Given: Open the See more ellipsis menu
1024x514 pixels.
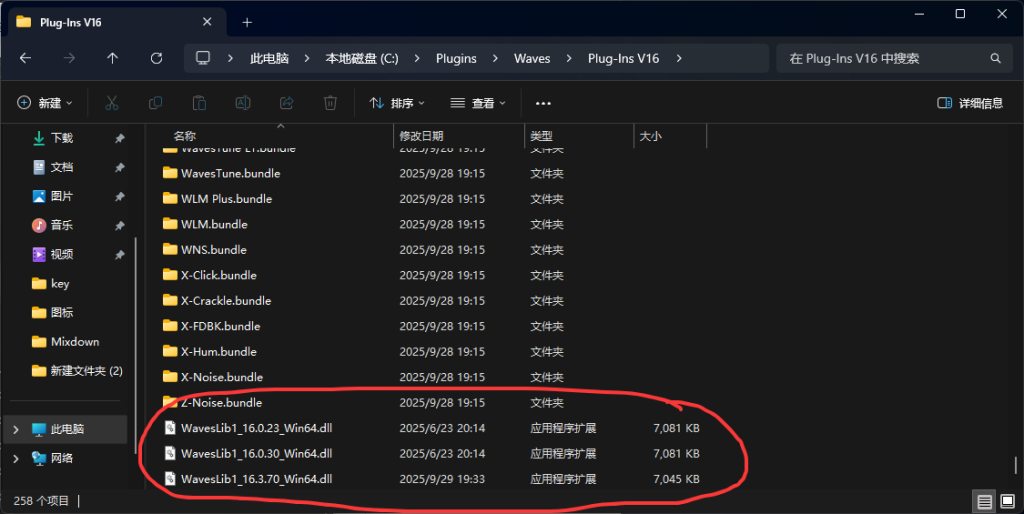Looking at the screenshot, I should click(543, 103).
